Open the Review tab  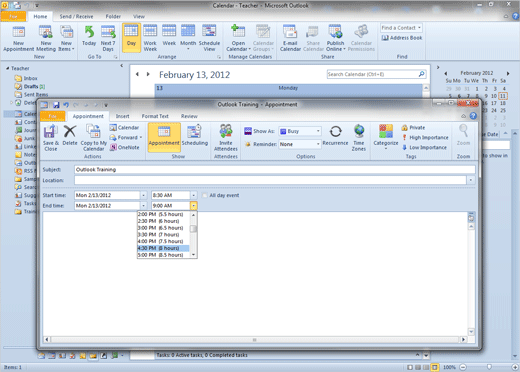click(x=189, y=116)
